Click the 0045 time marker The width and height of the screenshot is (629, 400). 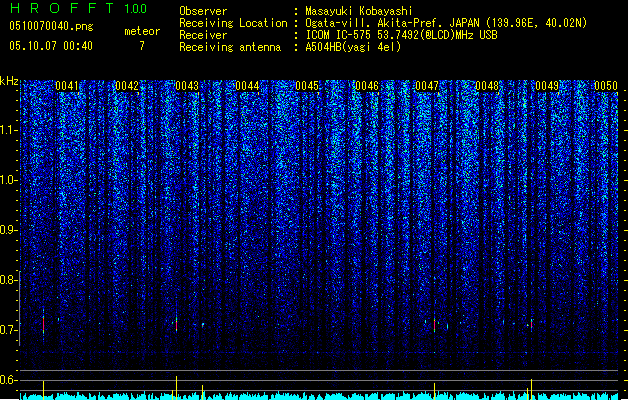tap(307, 86)
